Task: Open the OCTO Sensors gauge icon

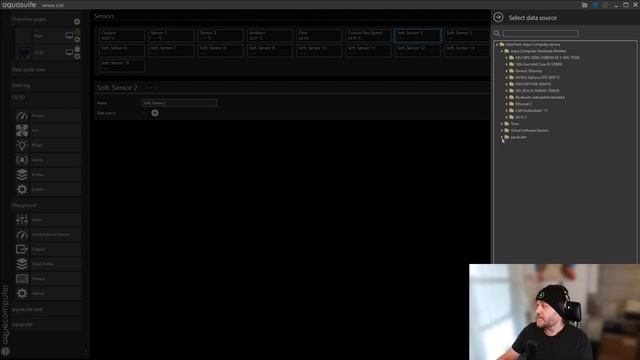Action: tap(22, 116)
